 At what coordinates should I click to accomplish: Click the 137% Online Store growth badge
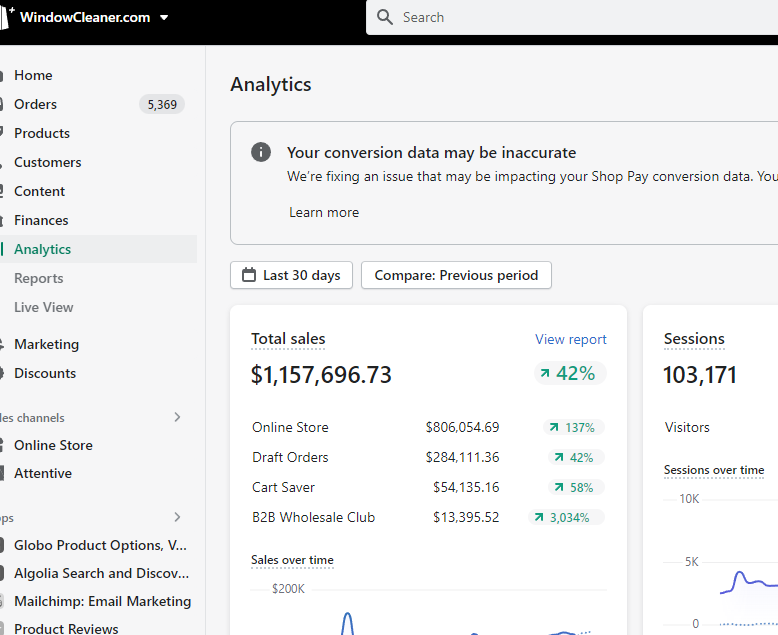574,427
